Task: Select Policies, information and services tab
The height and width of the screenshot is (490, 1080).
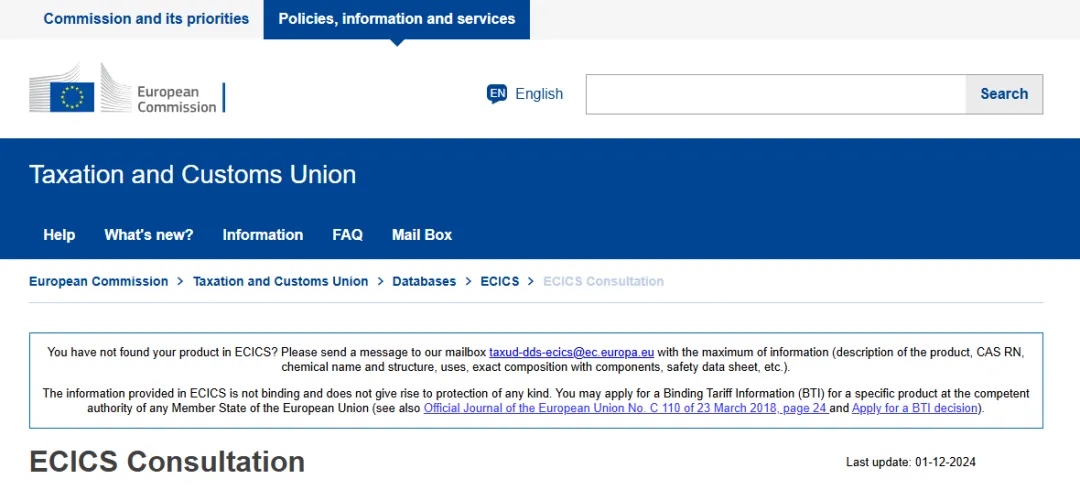Action: pos(397,19)
